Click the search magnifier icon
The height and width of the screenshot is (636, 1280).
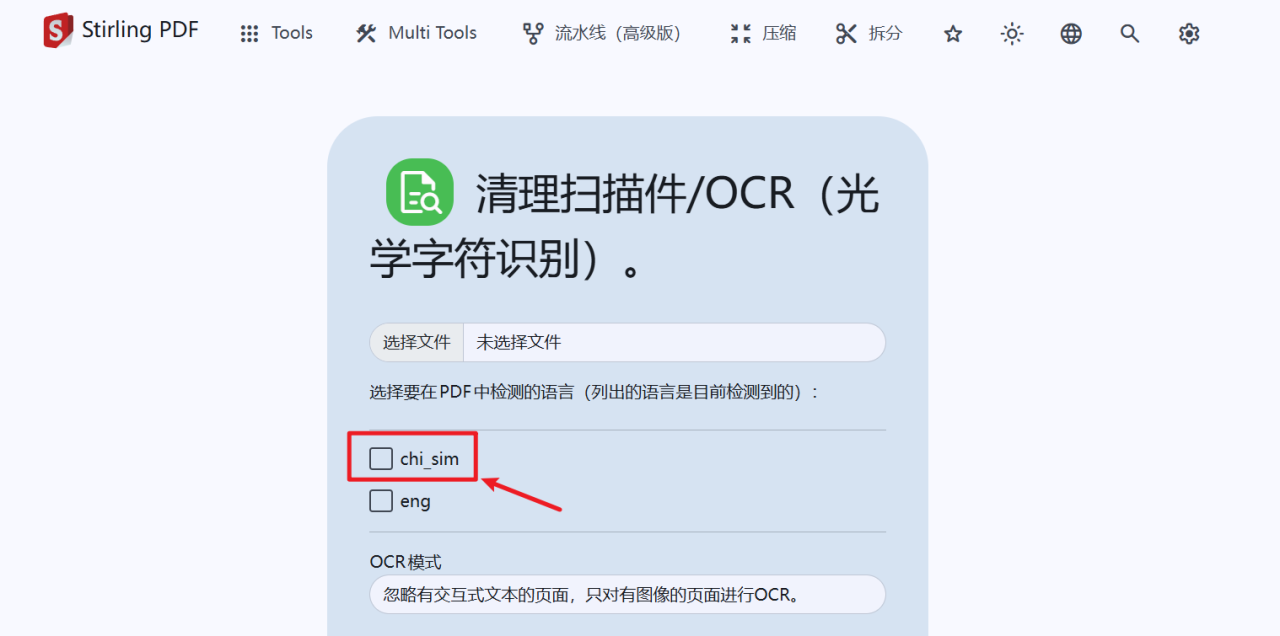[1130, 34]
